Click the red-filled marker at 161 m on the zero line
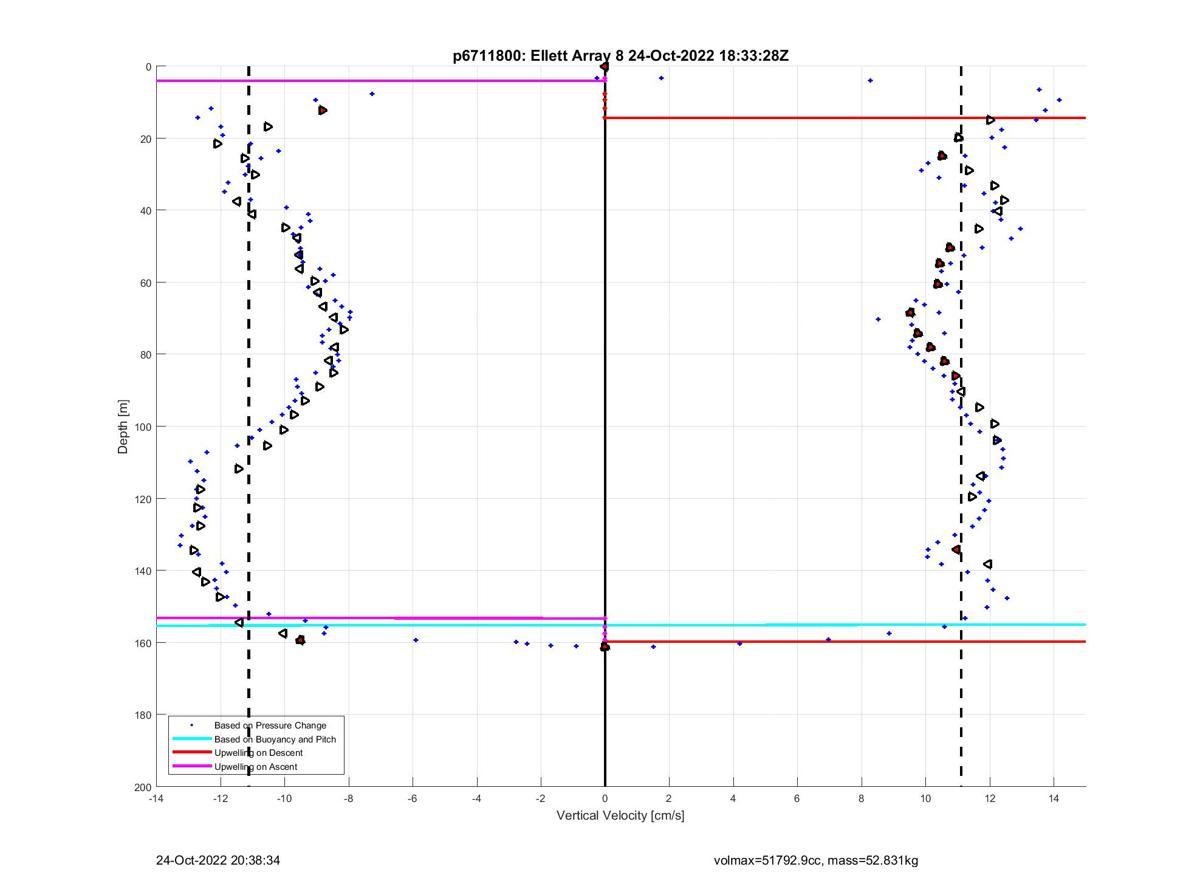 click(x=605, y=647)
